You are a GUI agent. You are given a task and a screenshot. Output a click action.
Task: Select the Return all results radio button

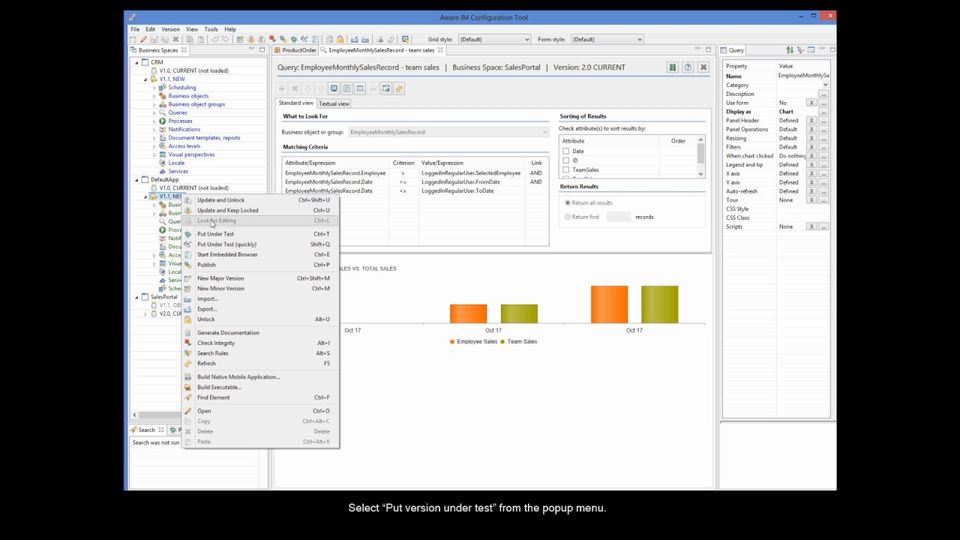coord(568,203)
